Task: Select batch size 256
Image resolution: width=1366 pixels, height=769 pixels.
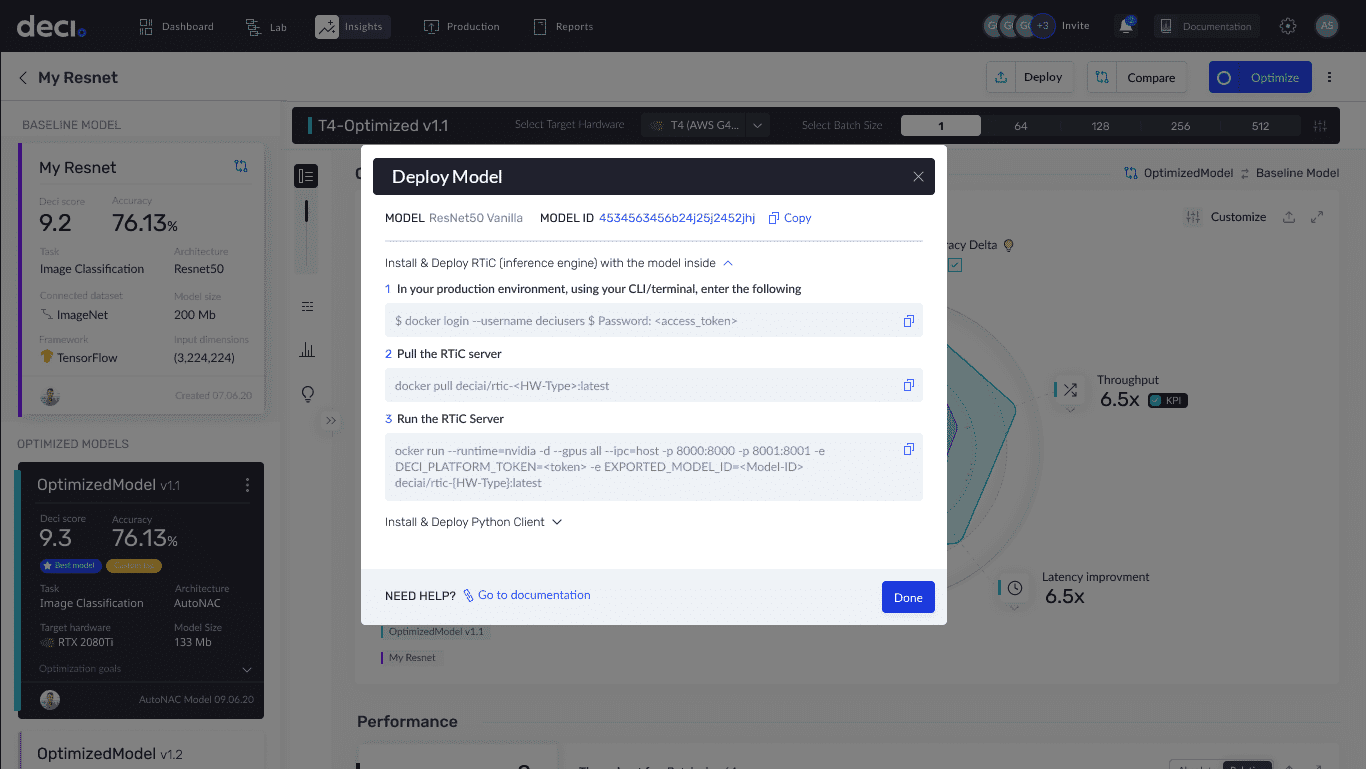Action: 1180,126
